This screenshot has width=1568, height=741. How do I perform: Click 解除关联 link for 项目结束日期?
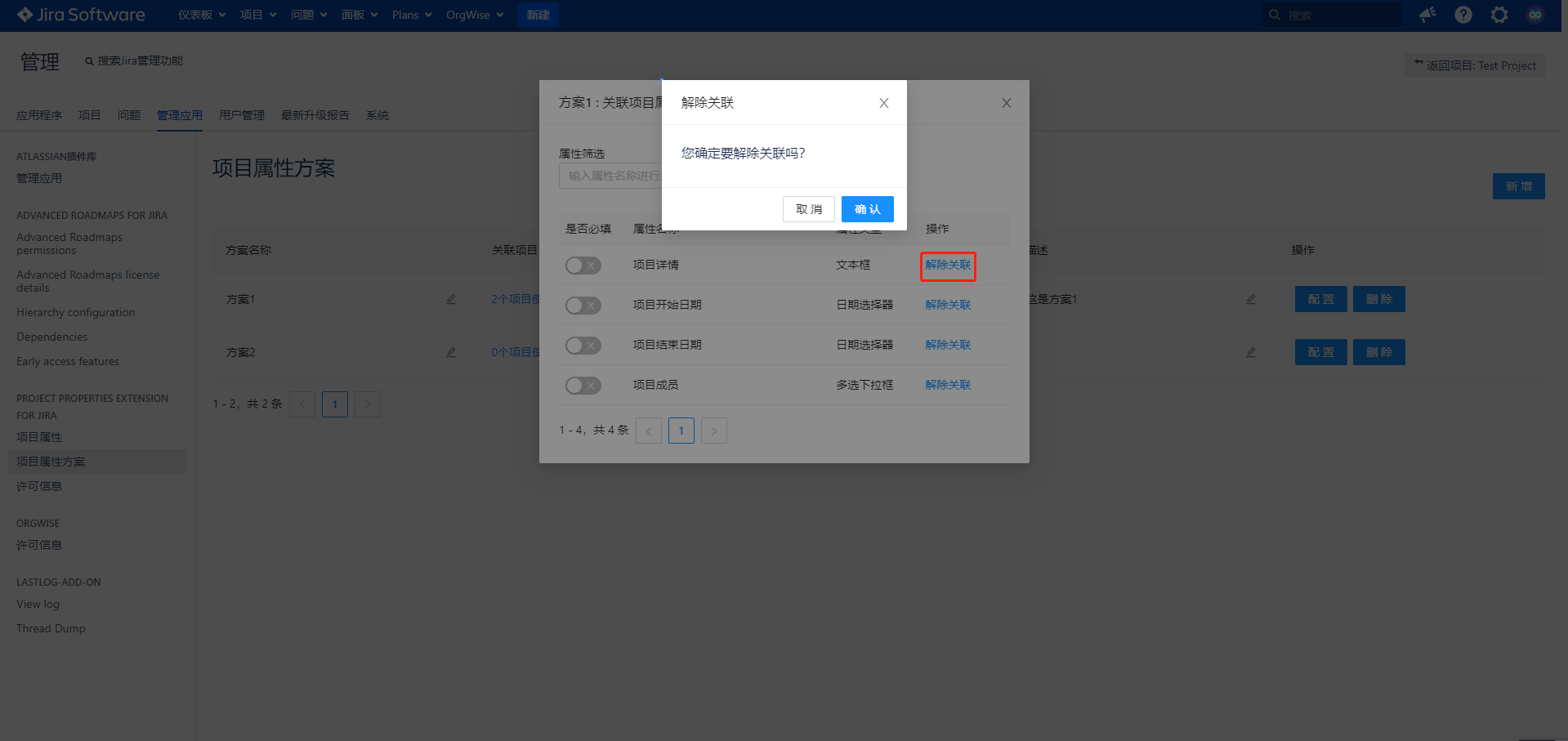pyautogui.click(x=948, y=345)
